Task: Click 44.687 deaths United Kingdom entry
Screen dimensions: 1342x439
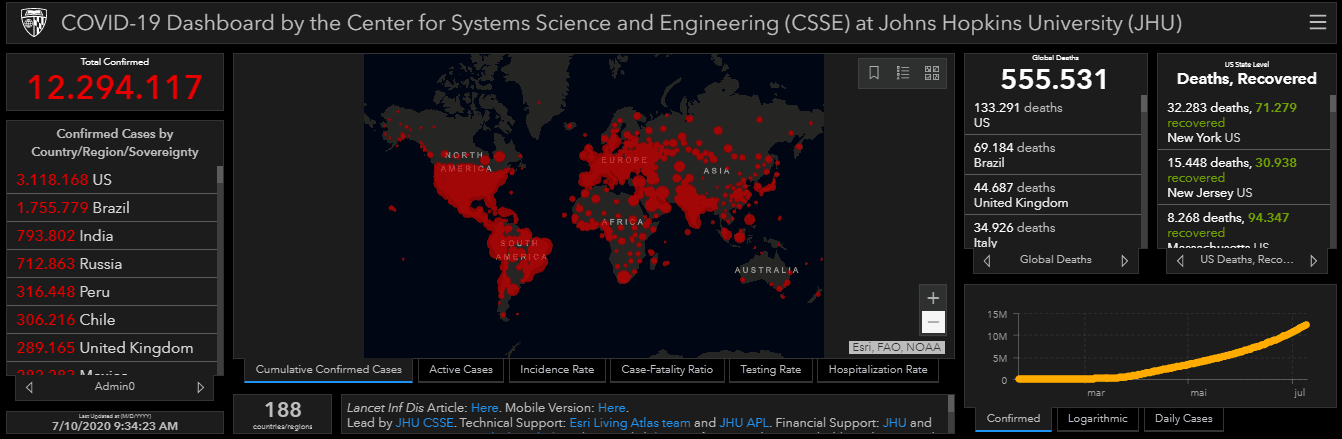Action: pyautogui.click(x=1055, y=195)
